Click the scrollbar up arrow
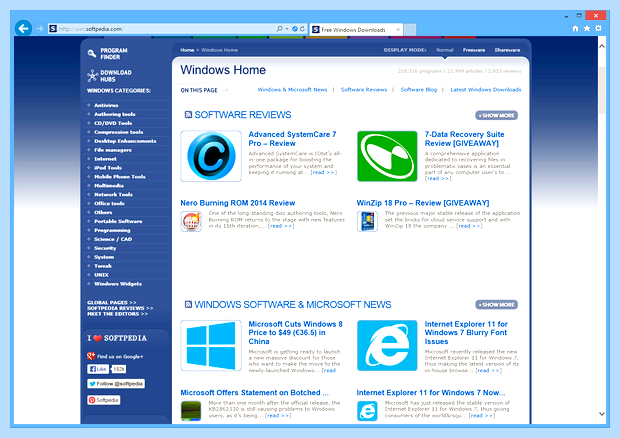The width and height of the screenshot is (620, 438). pyautogui.click(x=602, y=46)
